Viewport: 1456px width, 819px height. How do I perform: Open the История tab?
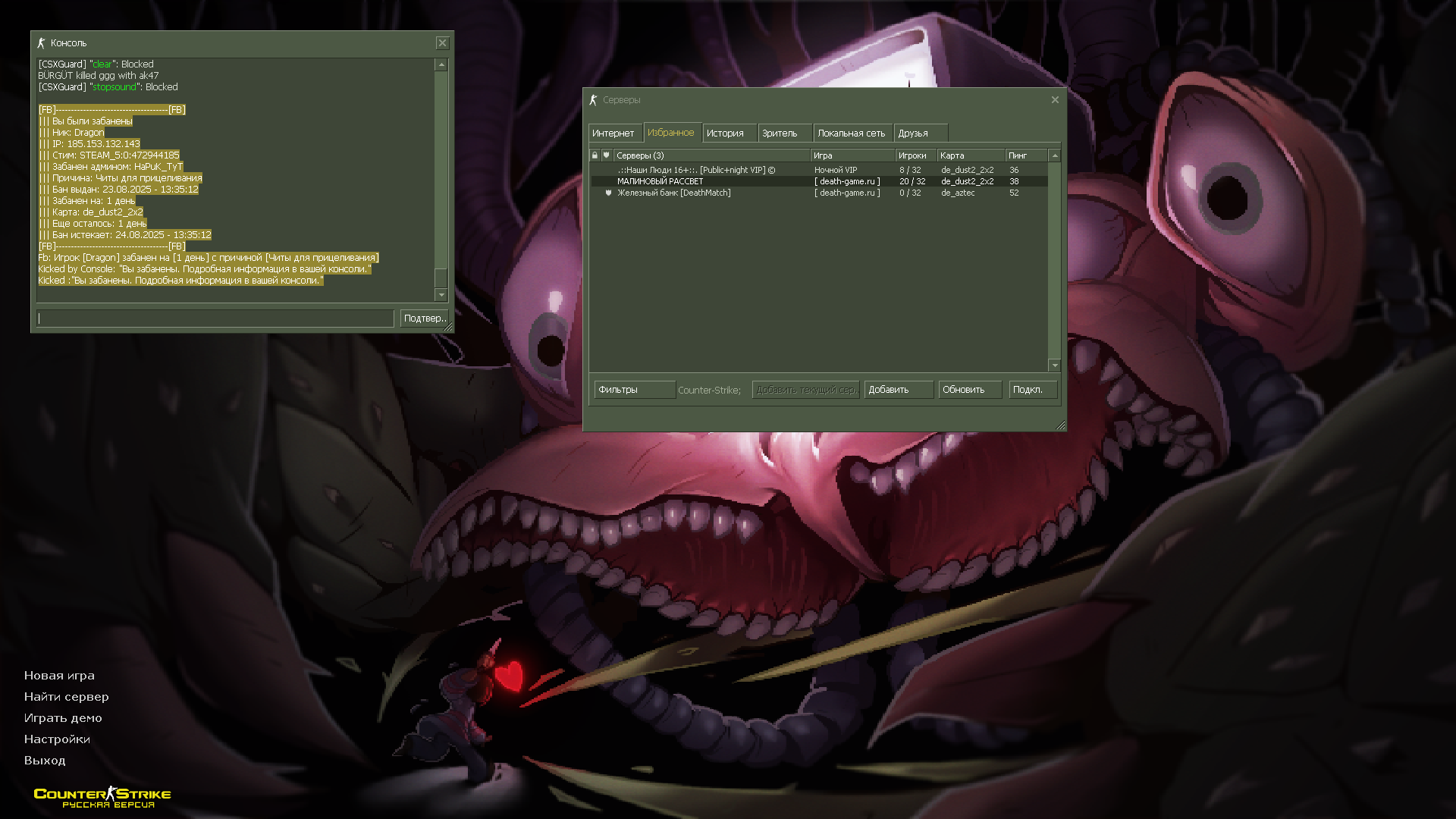coord(729,133)
